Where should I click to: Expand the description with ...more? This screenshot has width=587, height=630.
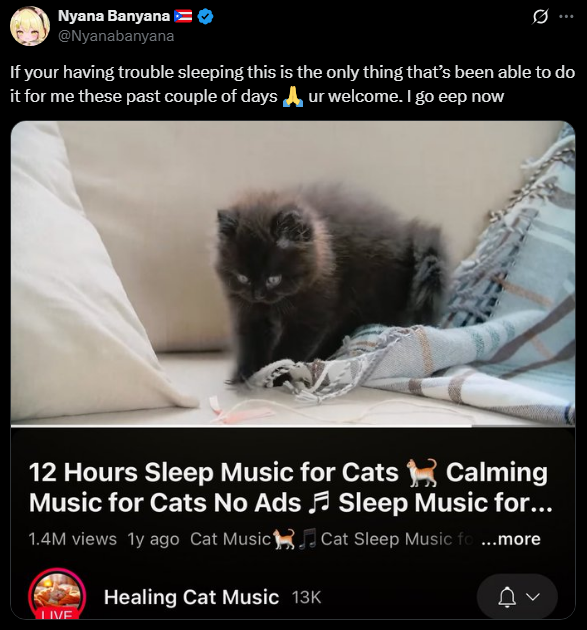[x=510, y=539]
